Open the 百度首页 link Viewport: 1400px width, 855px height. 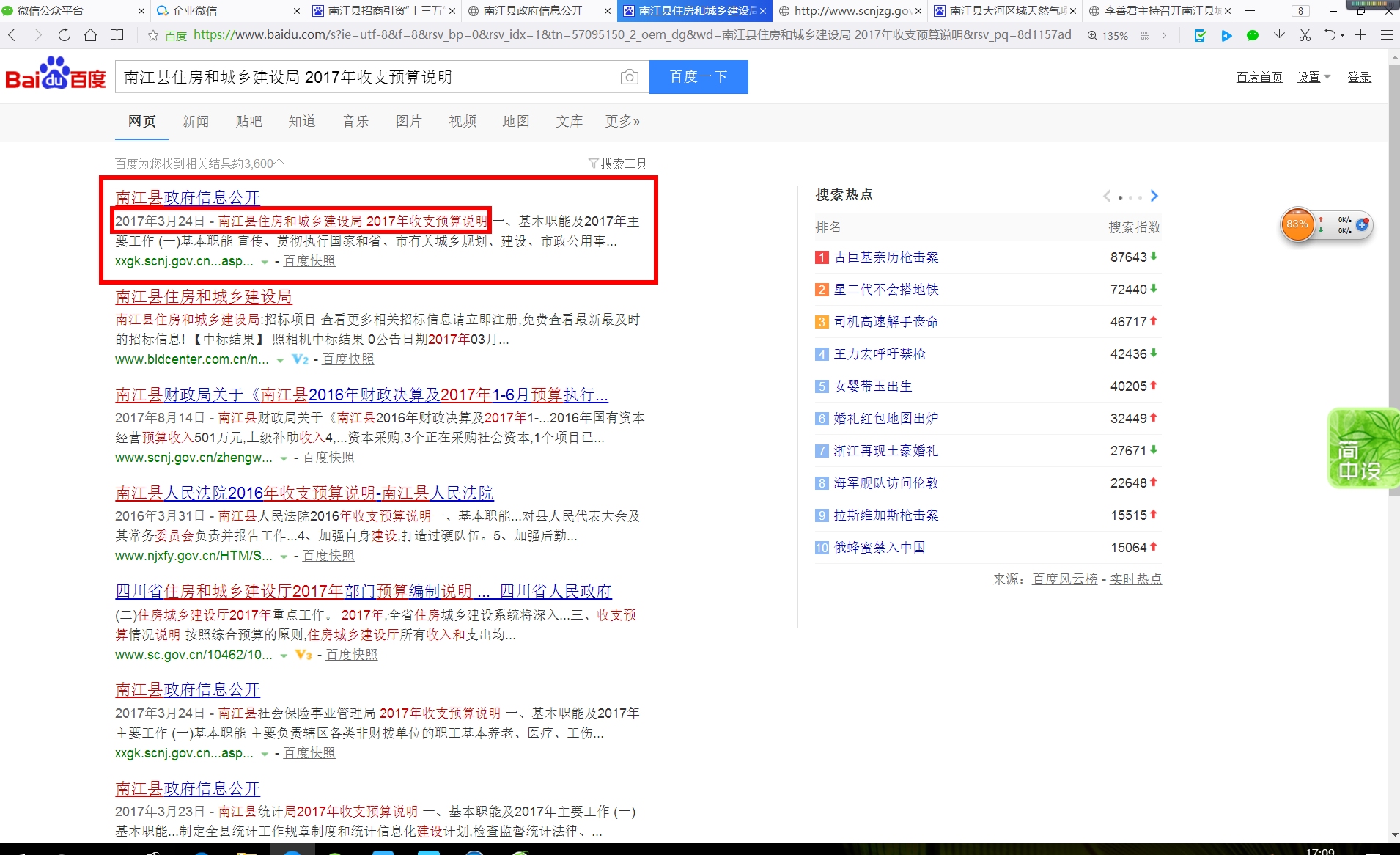pos(1259,77)
